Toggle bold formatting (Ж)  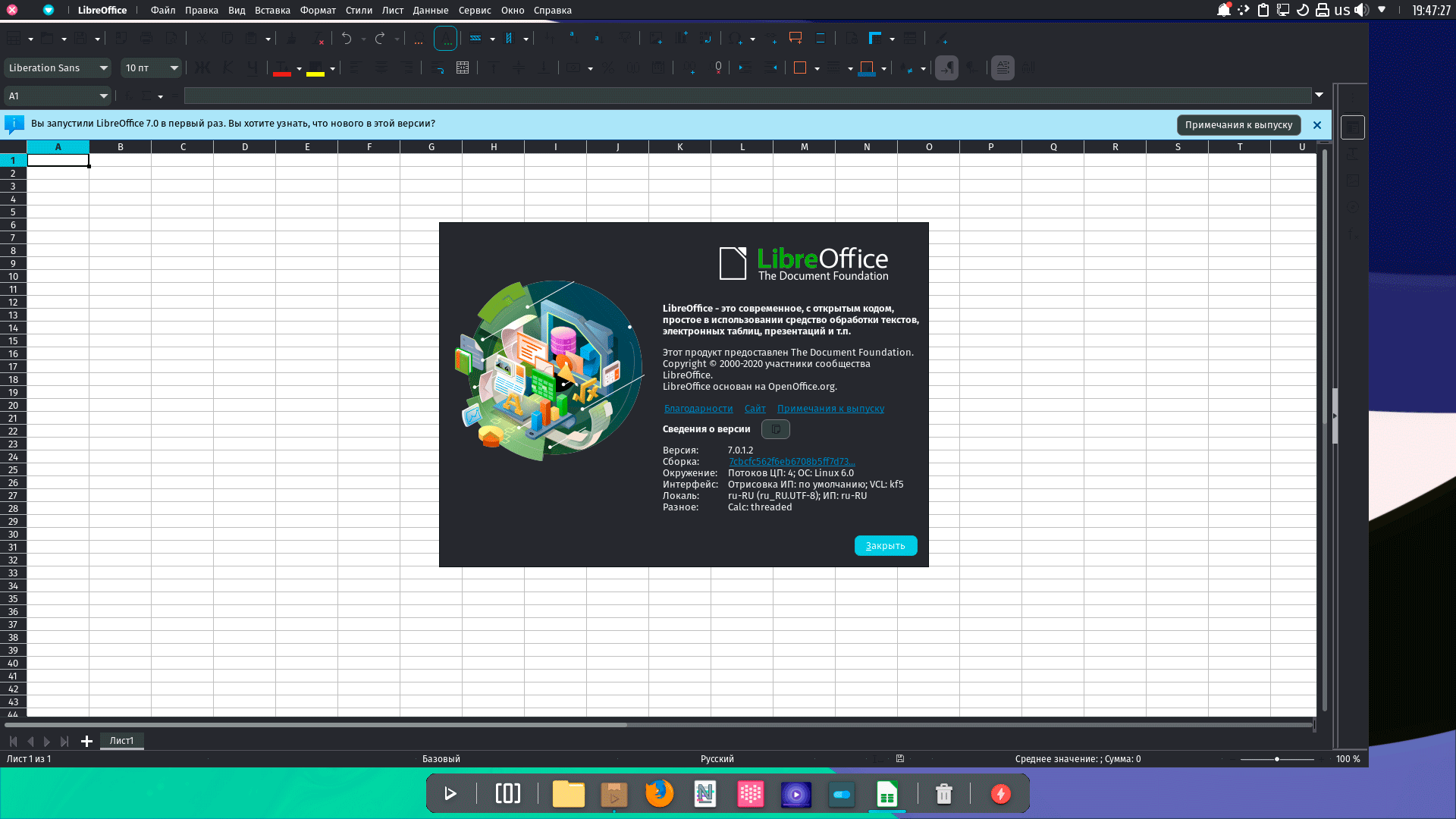(202, 68)
